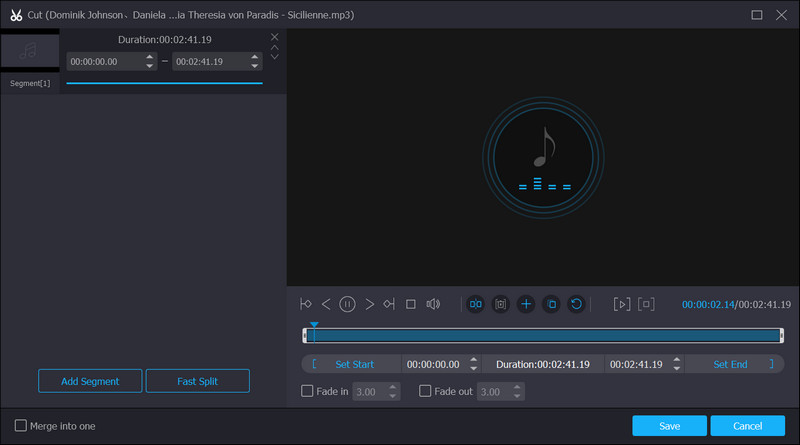Enable the Fade in checkbox

pyautogui.click(x=308, y=391)
